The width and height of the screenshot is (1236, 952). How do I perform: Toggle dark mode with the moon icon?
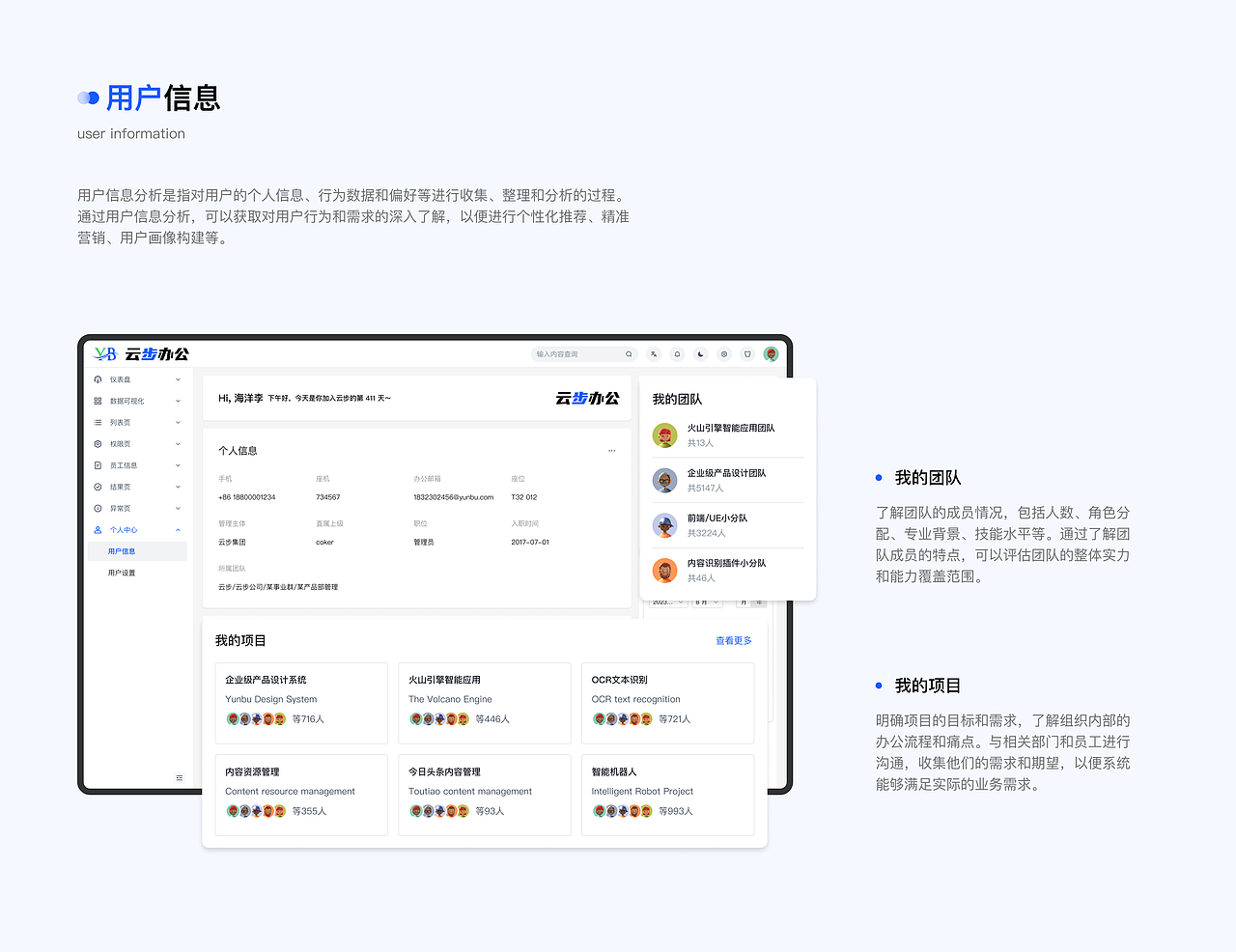point(701,354)
